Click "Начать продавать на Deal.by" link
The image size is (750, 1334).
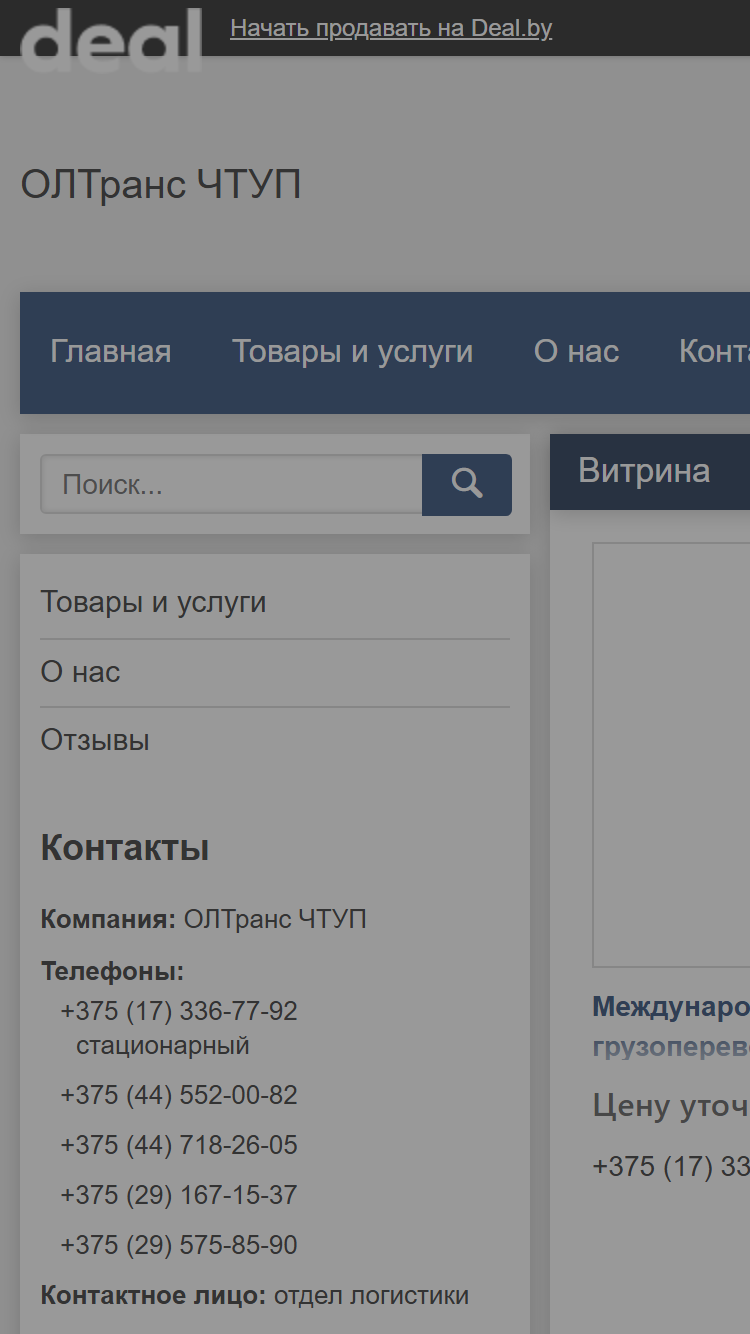391,28
